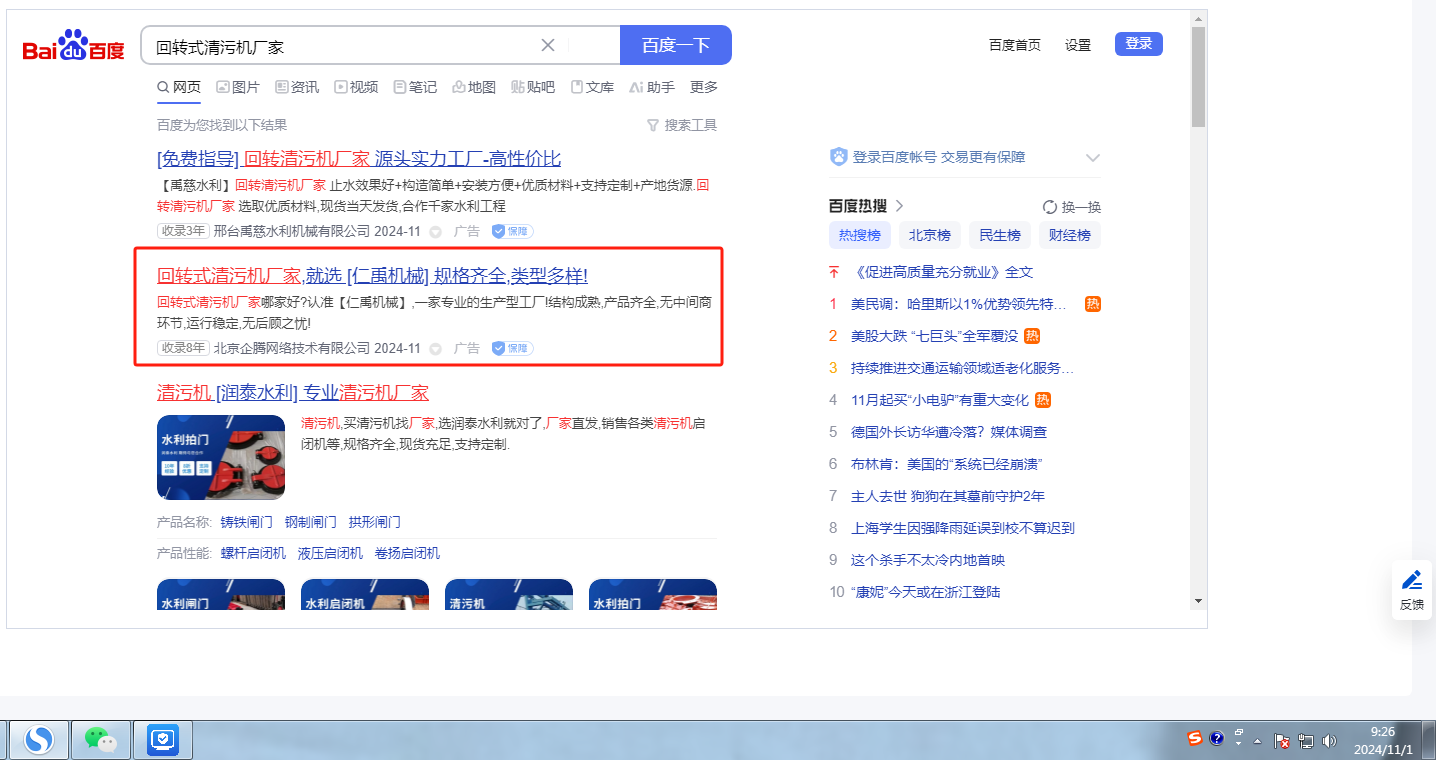Click the blue help question mark tray icon
The width and height of the screenshot is (1436, 760).
click(1217, 739)
